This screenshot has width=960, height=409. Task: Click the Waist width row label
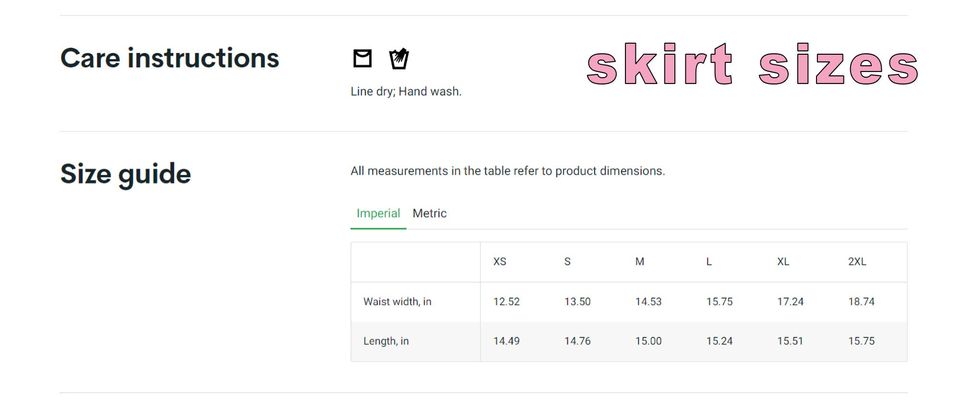point(397,301)
